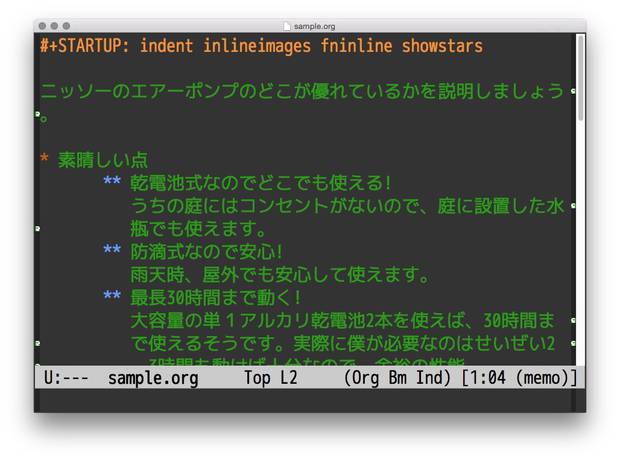
Task: Click the right-fringe wrap indicator beside 30時間ま
Action: (573, 320)
